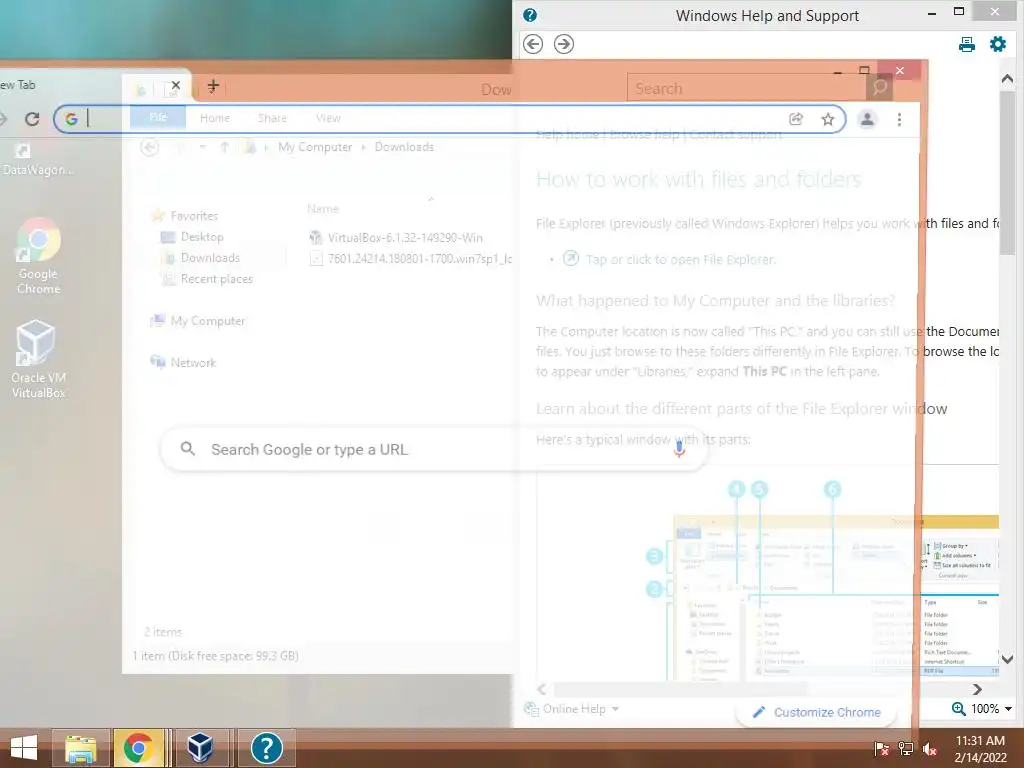Go back in Windows Help and Support

coord(533,44)
